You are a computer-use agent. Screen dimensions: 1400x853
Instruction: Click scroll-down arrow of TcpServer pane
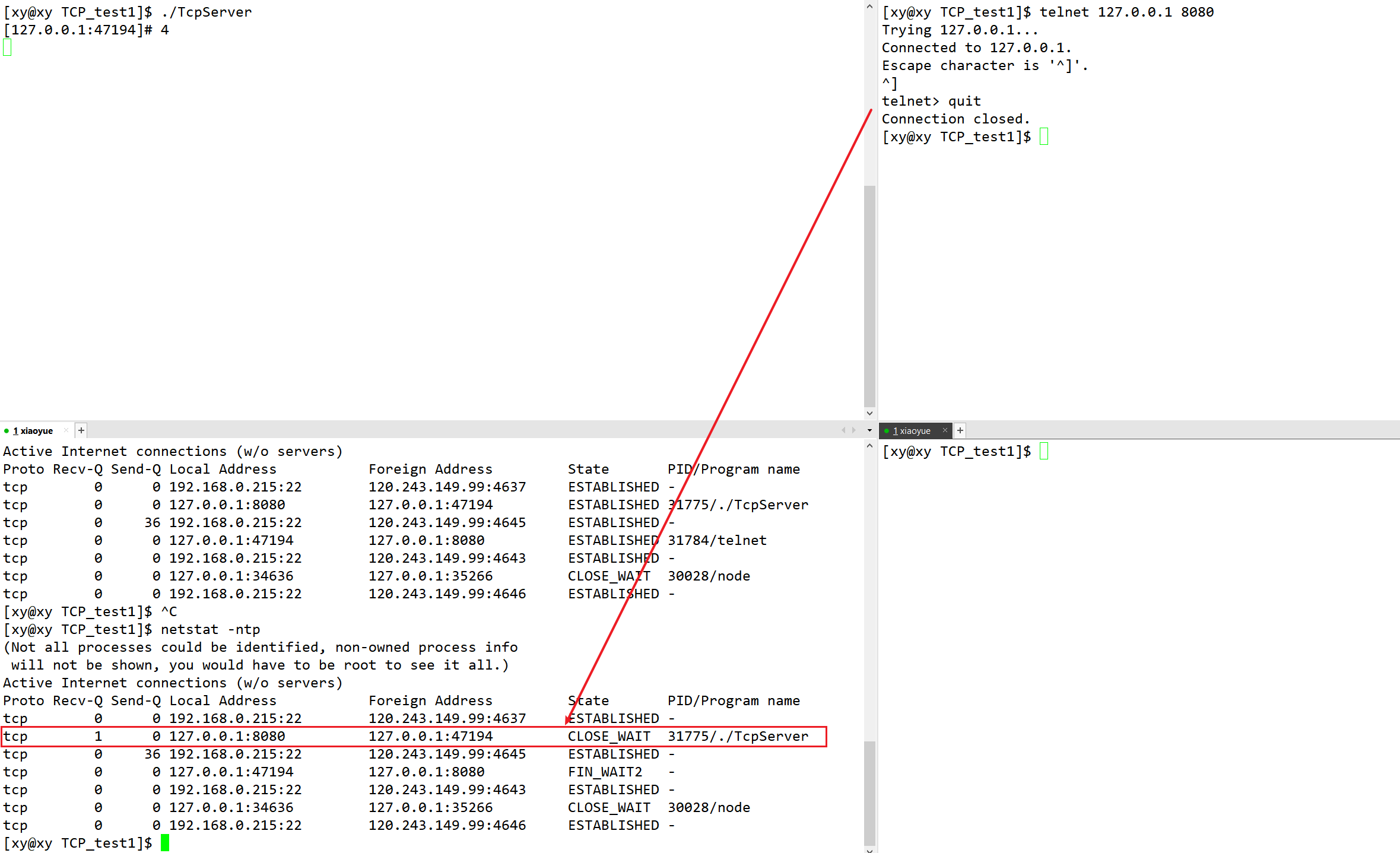[x=869, y=413]
